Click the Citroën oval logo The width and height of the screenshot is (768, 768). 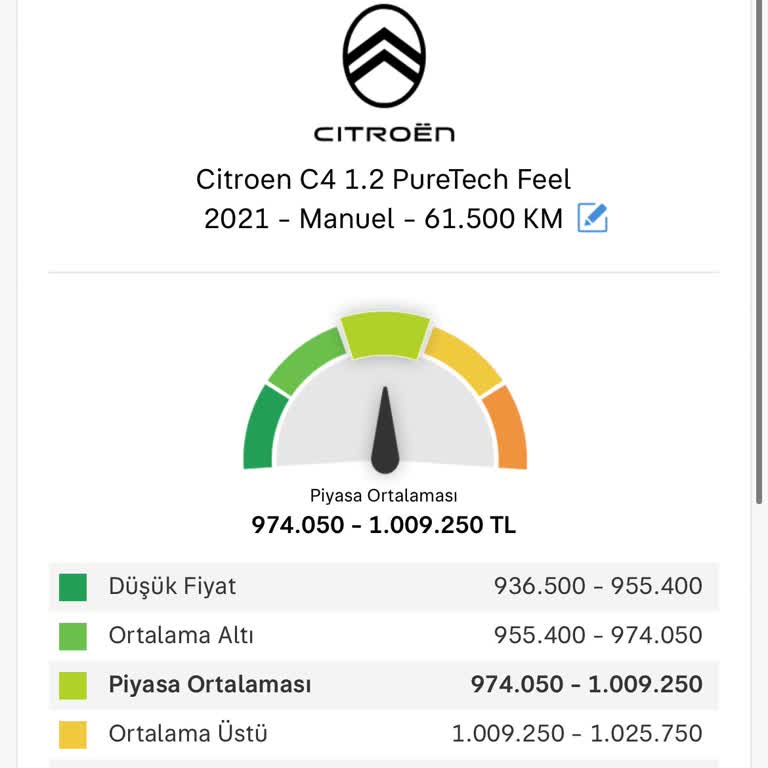click(384, 55)
